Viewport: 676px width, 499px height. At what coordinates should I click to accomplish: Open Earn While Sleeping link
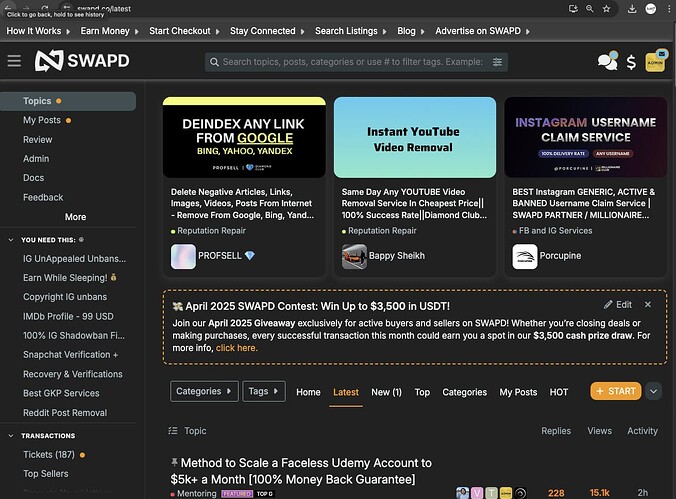tap(70, 278)
